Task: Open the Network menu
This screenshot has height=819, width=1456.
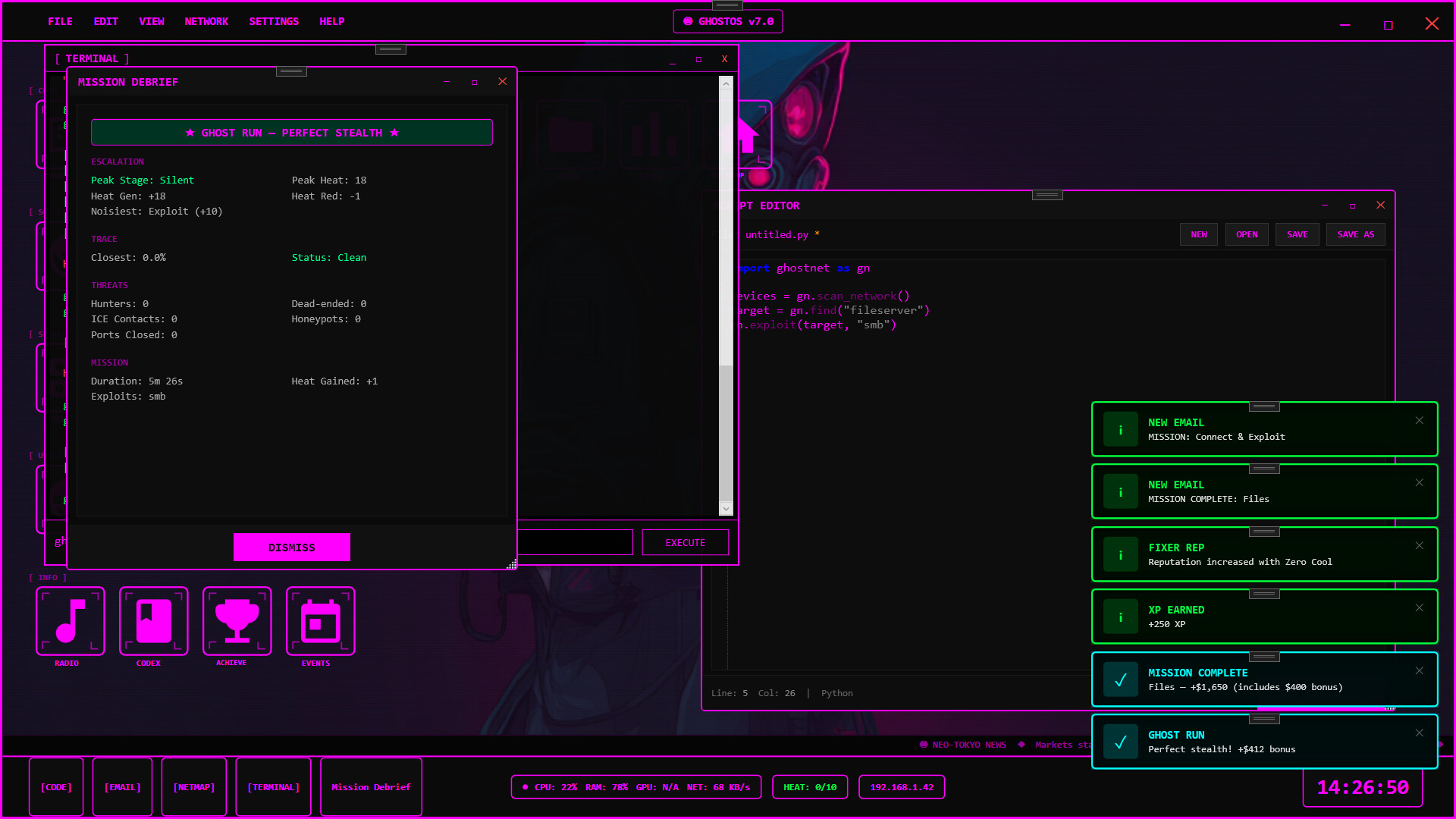Action: 206,21
